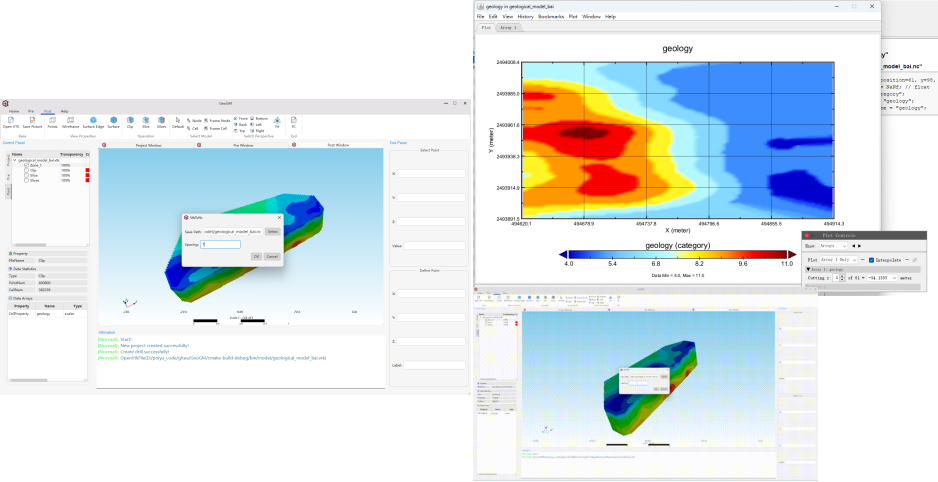Click the Fit perspective icon
The image size is (938, 482).
pos(277,122)
